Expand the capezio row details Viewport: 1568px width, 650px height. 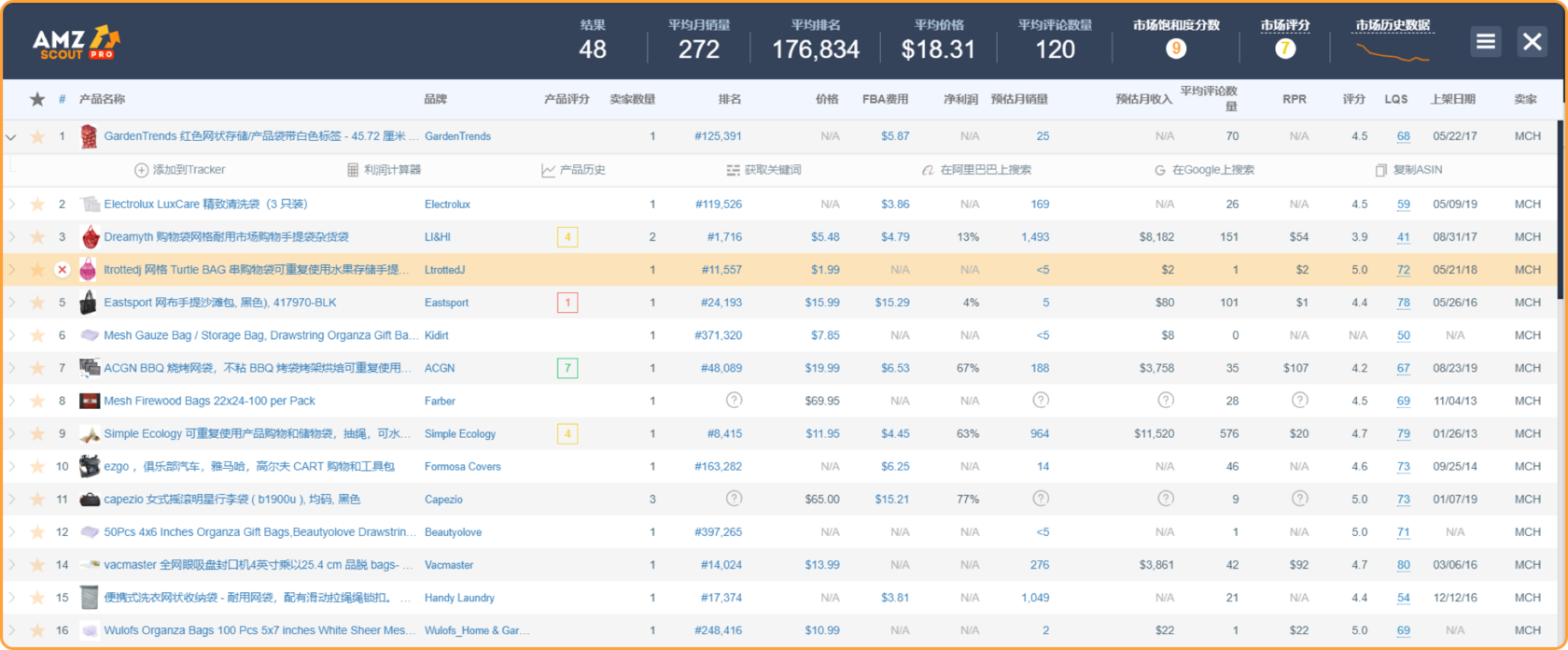tap(11, 500)
